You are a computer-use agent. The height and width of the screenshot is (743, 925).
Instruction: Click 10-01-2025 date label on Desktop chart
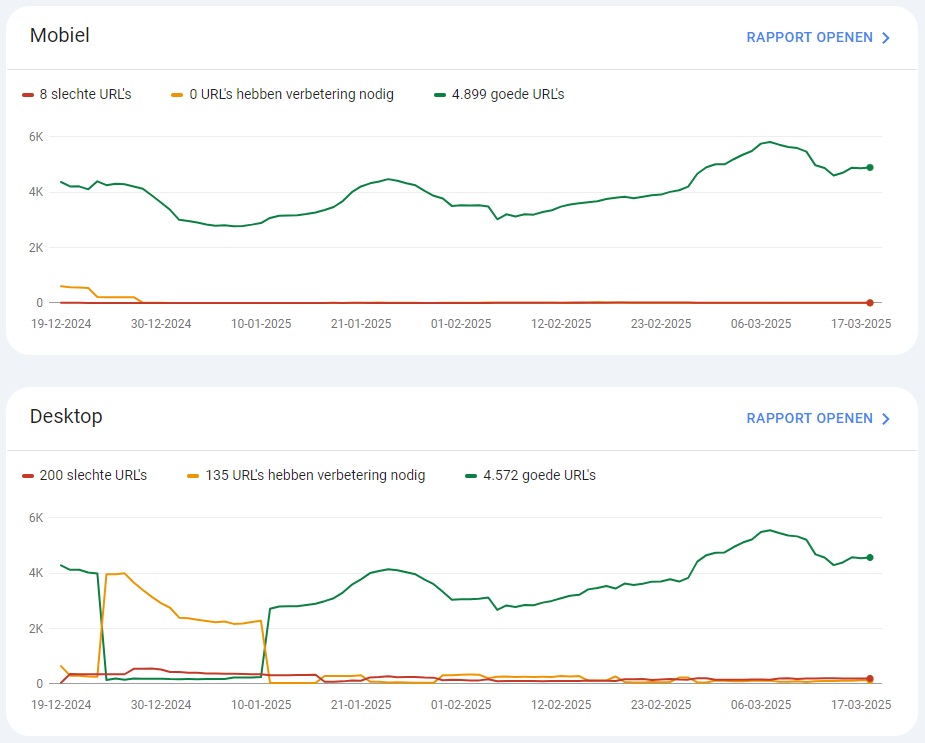coord(261,705)
